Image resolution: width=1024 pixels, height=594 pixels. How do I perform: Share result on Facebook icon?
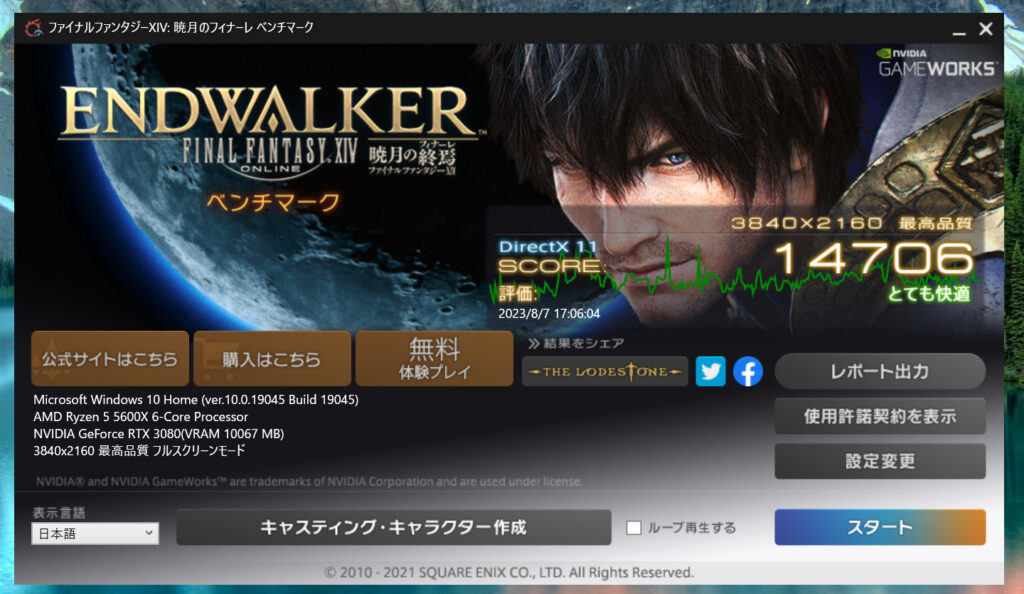748,371
